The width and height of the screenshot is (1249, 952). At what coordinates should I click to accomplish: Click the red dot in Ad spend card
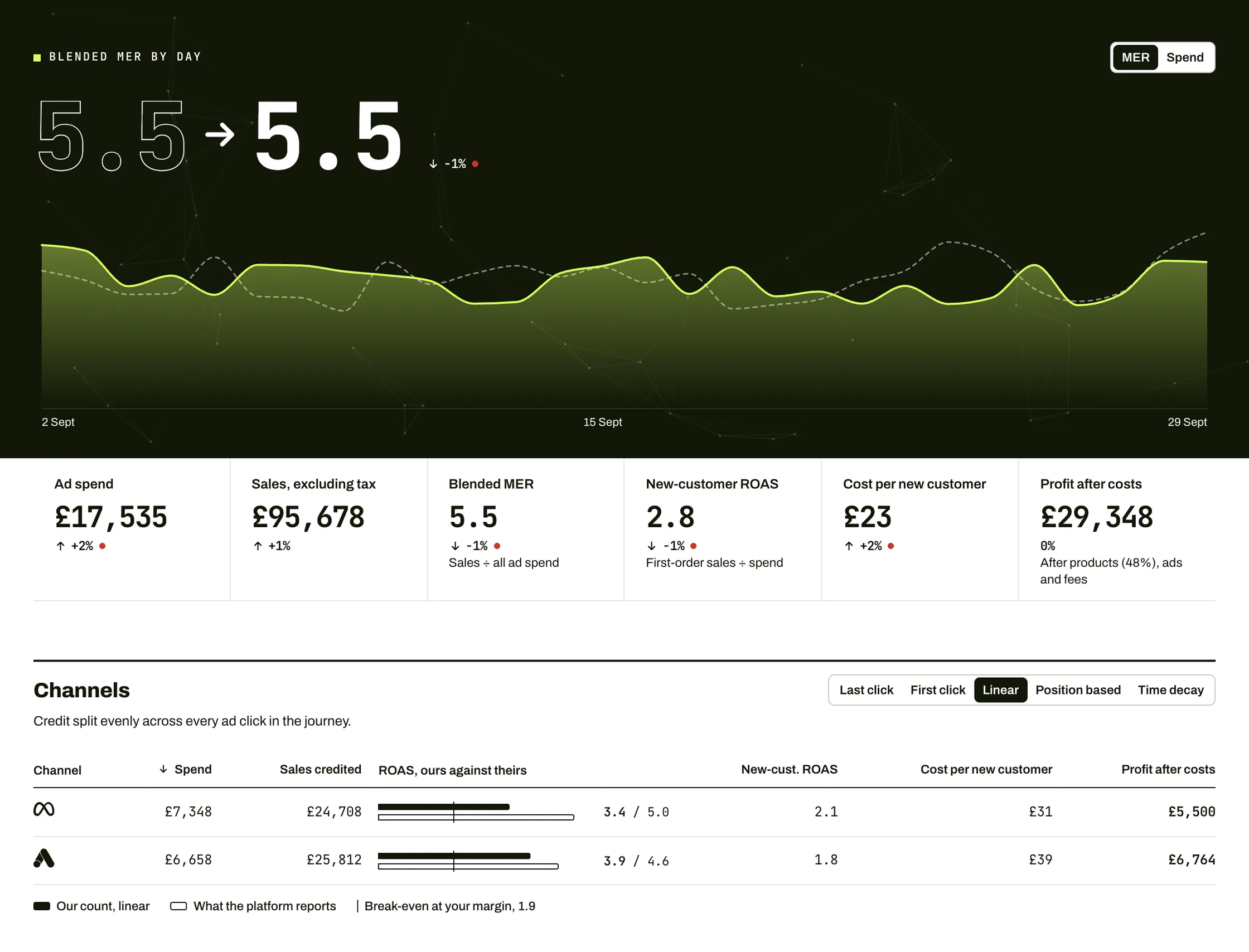pos(103,546)
